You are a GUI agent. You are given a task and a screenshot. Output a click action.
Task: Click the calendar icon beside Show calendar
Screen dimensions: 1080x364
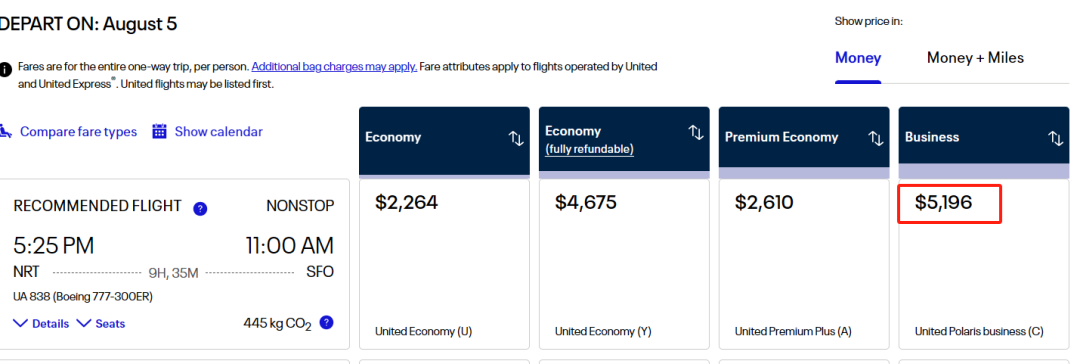pos(159,131)
